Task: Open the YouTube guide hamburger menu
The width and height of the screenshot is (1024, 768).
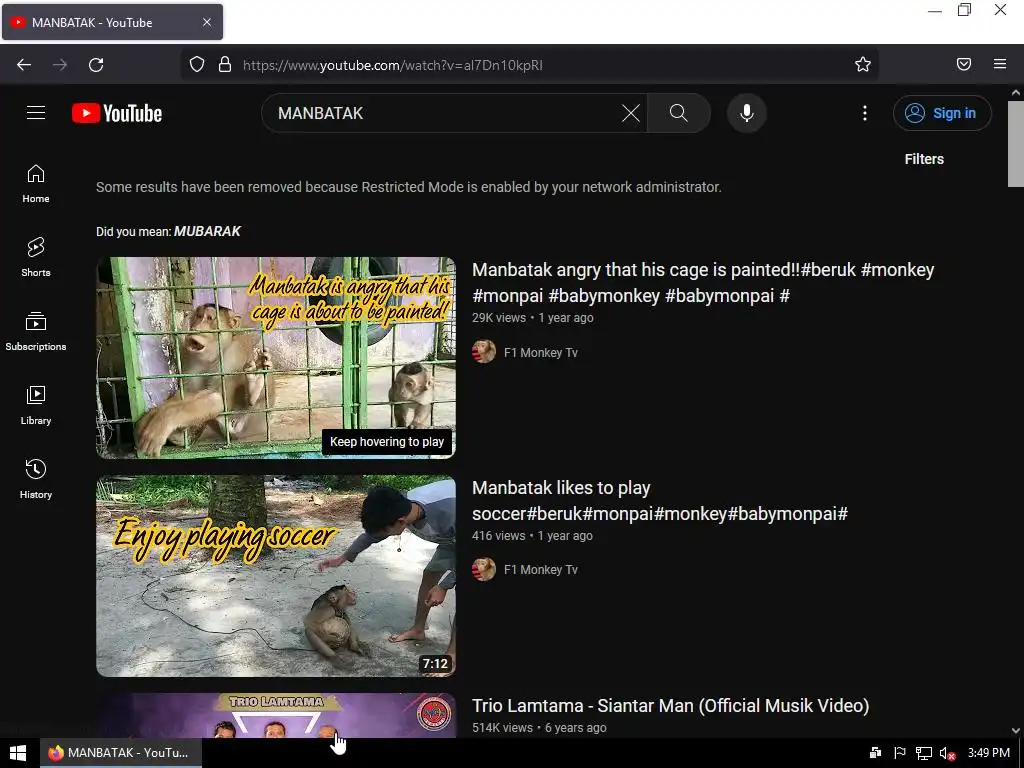Action: pos(36,113)
